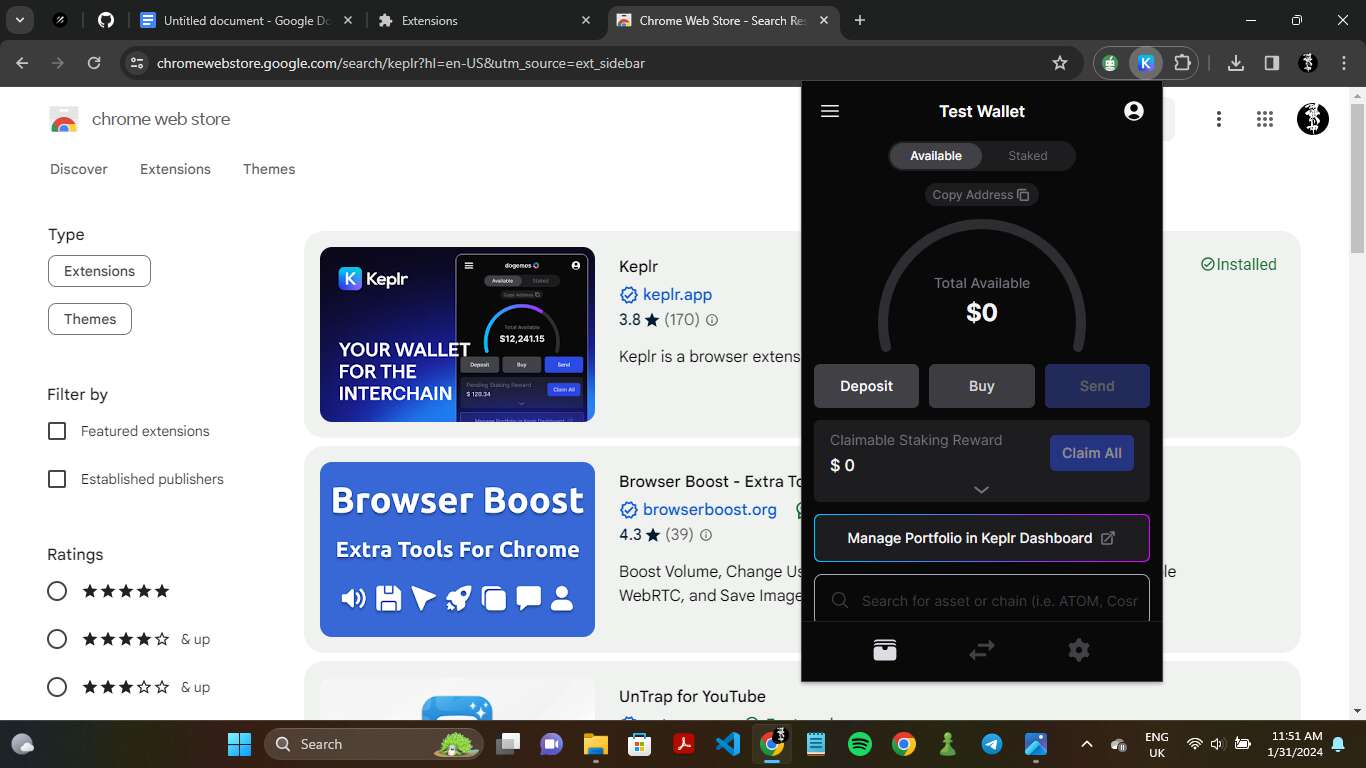This screenshot has width=1366, height=768.
Task: Open the Windows Start menu
Action: point(240,744)
